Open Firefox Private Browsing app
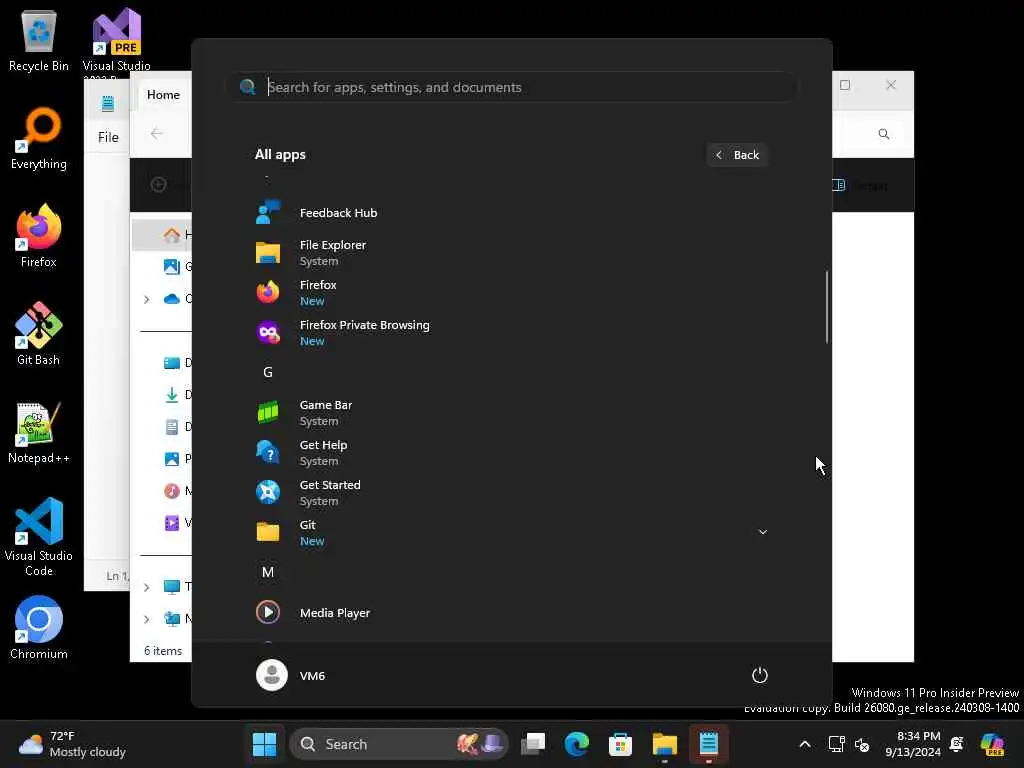Viewport: 1024px width, 768px height. point(511,332)
